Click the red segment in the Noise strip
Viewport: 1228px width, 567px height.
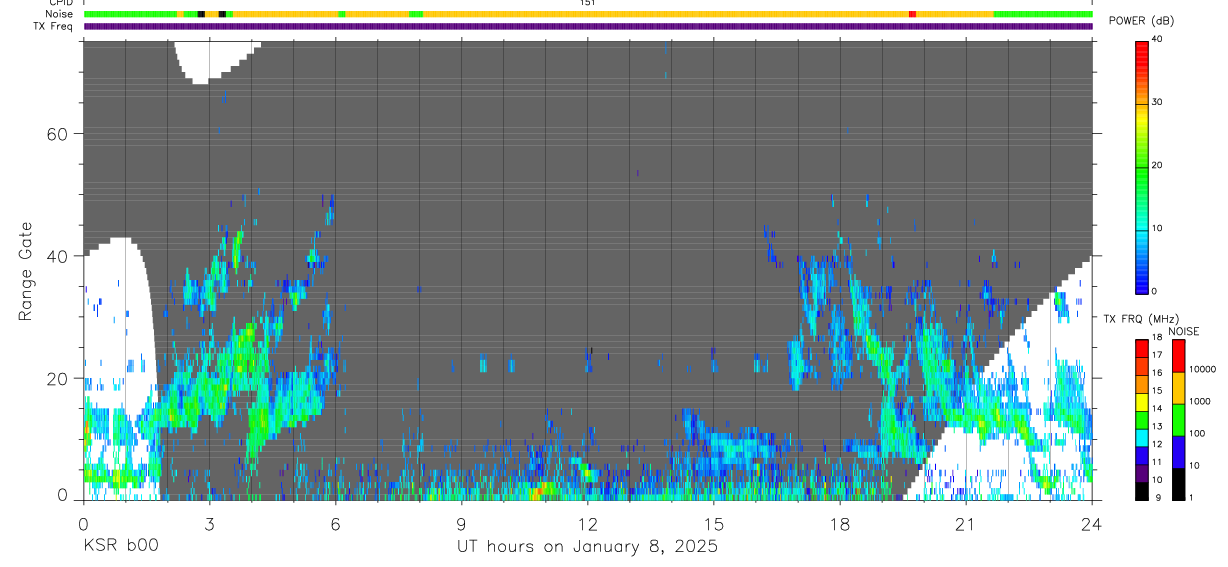(x=912, y=14)
